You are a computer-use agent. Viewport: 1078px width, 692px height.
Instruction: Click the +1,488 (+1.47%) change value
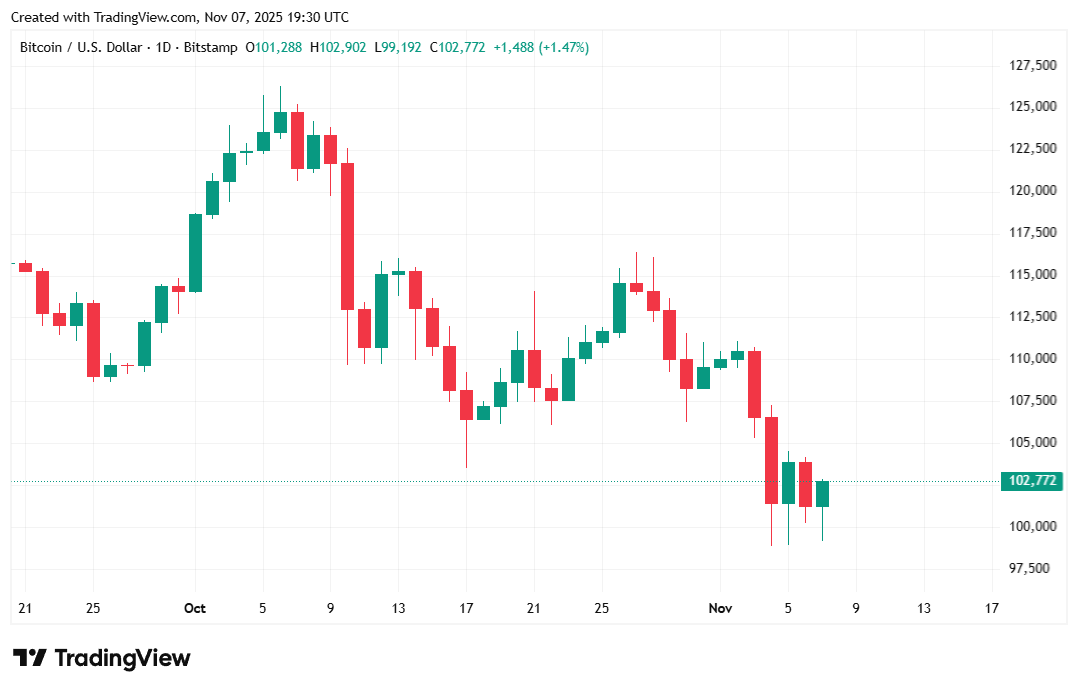(541, 47)
